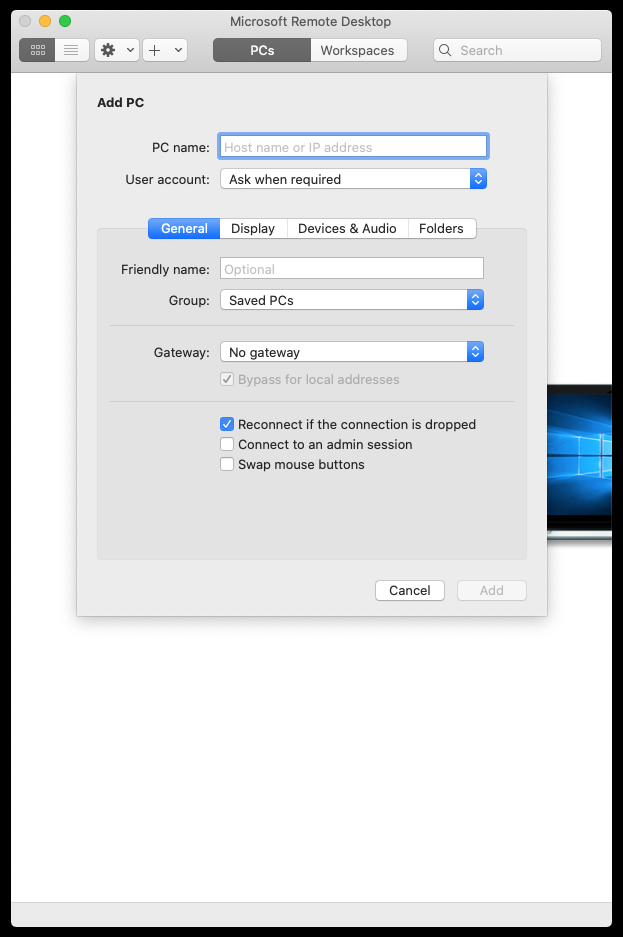
Task: Click the Add button
Action: [492, 590]
